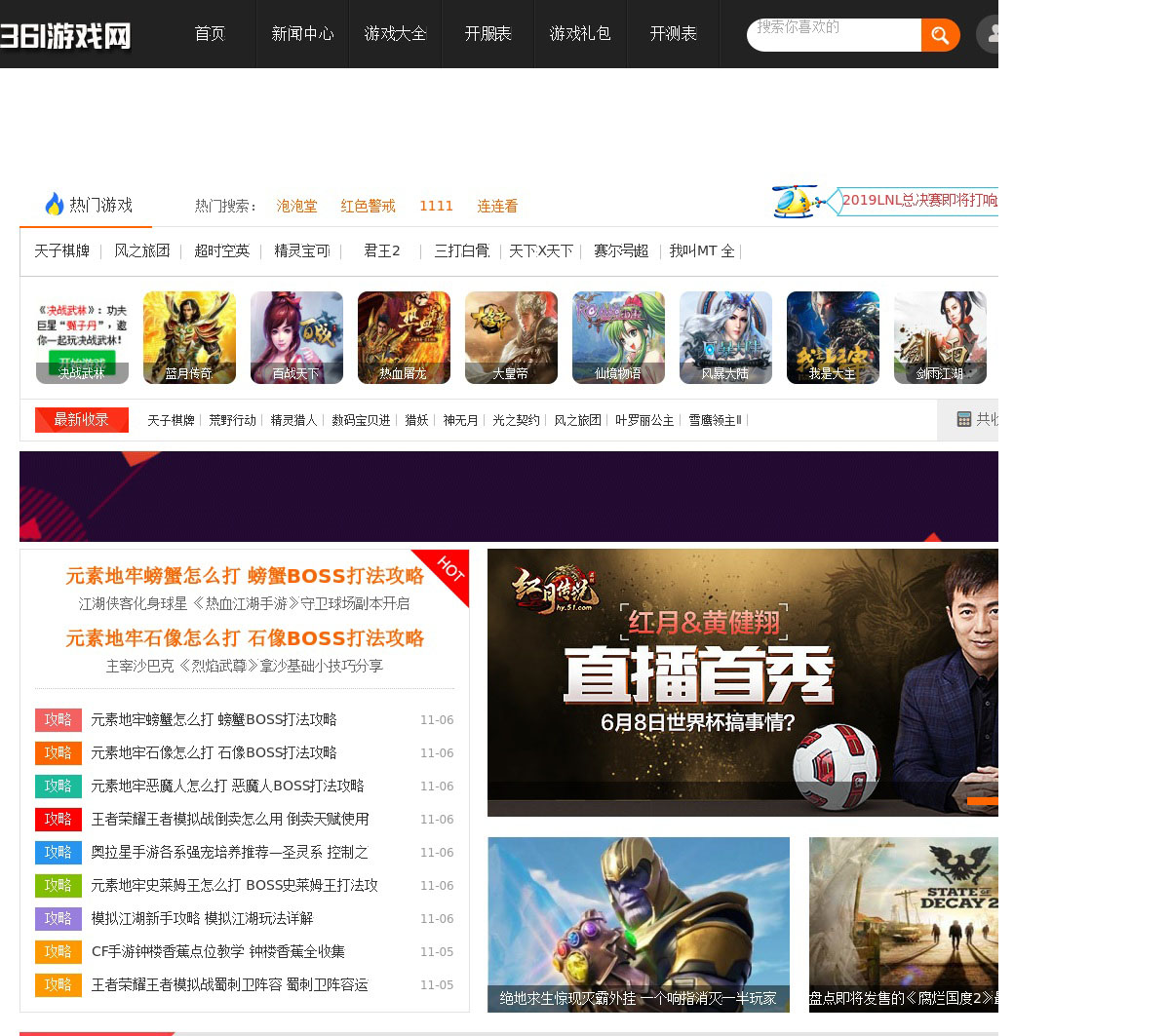Click 超时空英 in hot games row

(x=221, y=250)
